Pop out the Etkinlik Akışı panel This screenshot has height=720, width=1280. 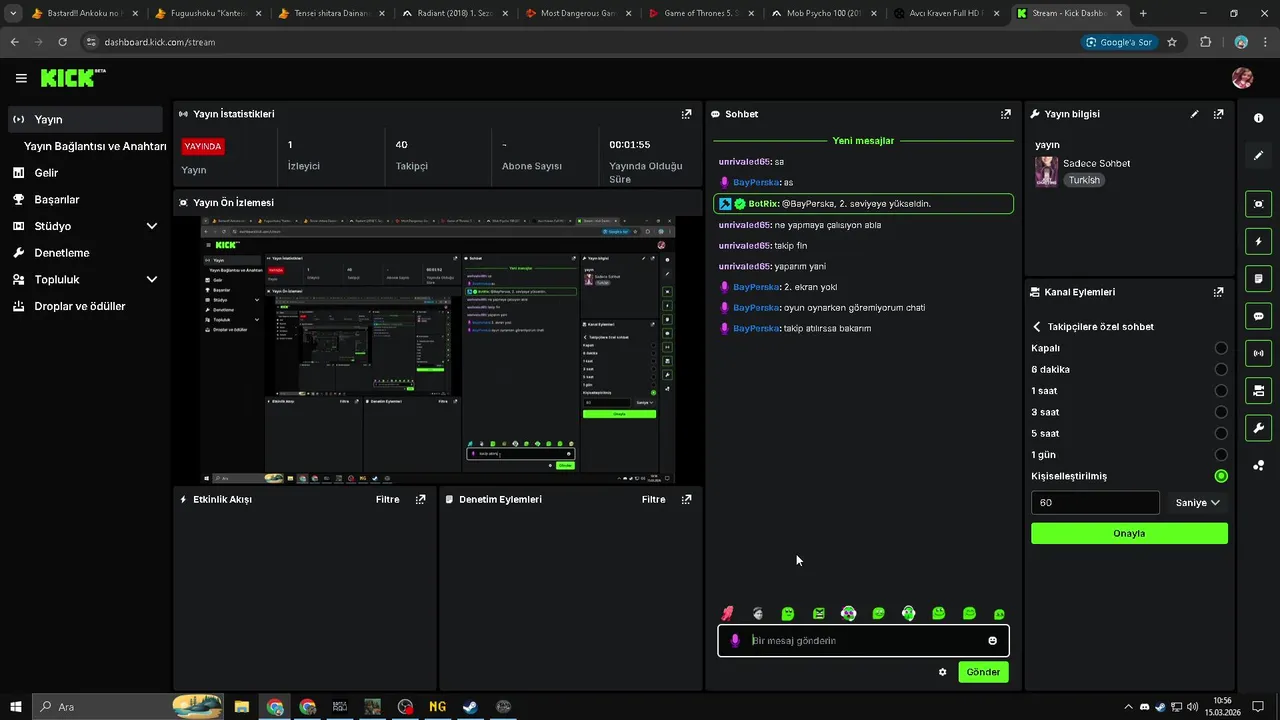[421, 499]
